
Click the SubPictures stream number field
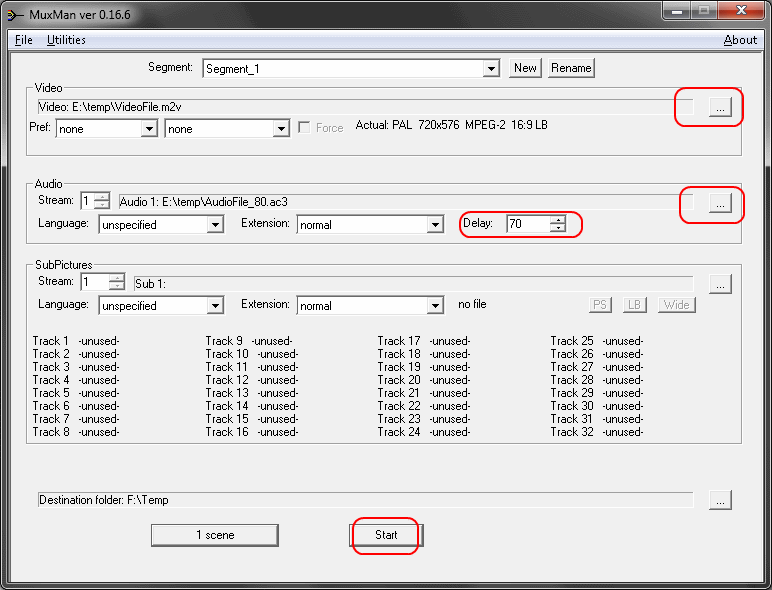[95, 282]
